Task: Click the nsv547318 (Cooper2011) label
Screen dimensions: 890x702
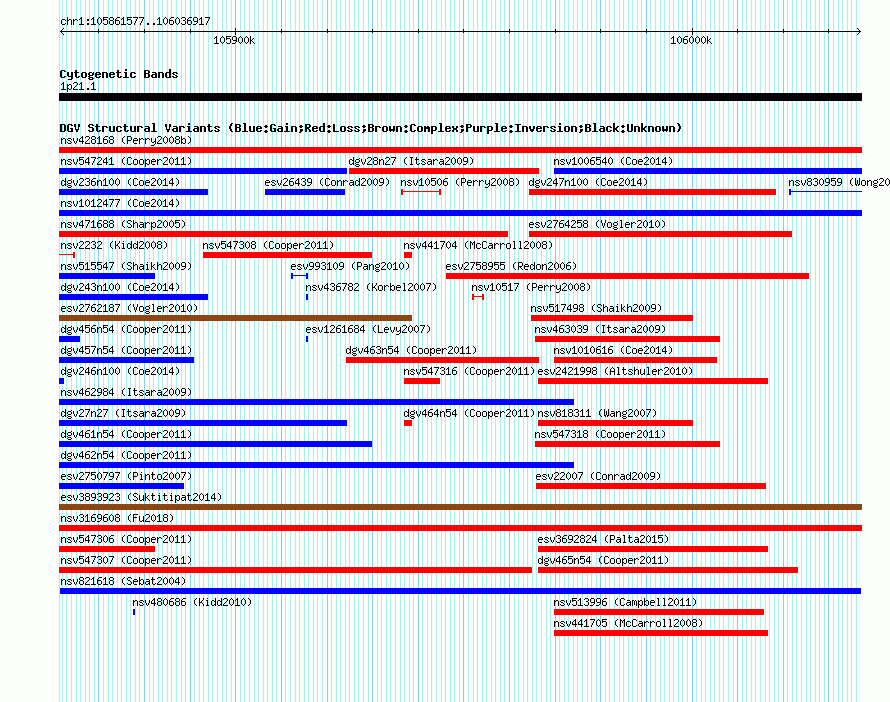Action: click(x=600, y=434)
